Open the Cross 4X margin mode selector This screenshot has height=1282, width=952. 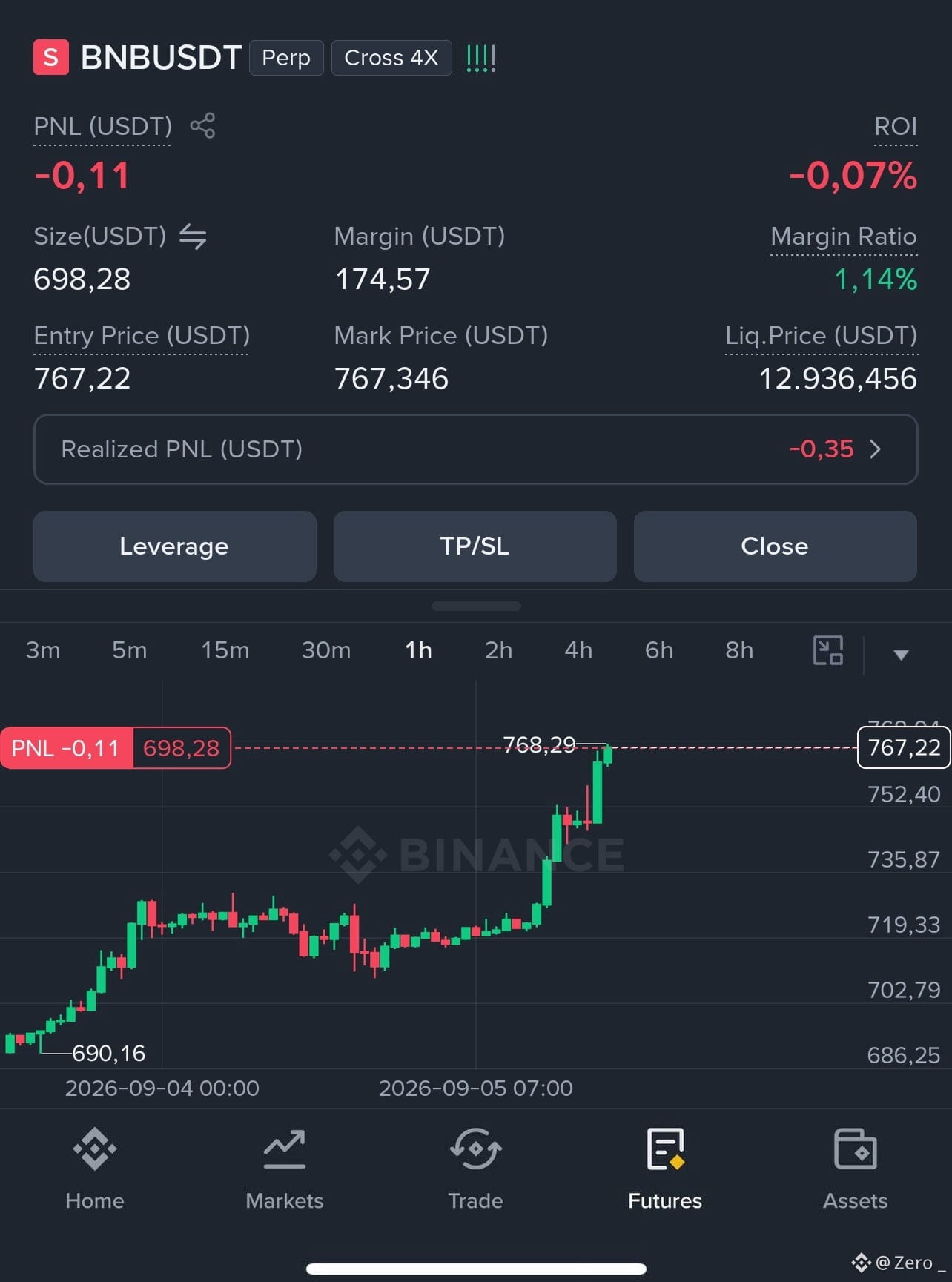[x=391, y=58]
